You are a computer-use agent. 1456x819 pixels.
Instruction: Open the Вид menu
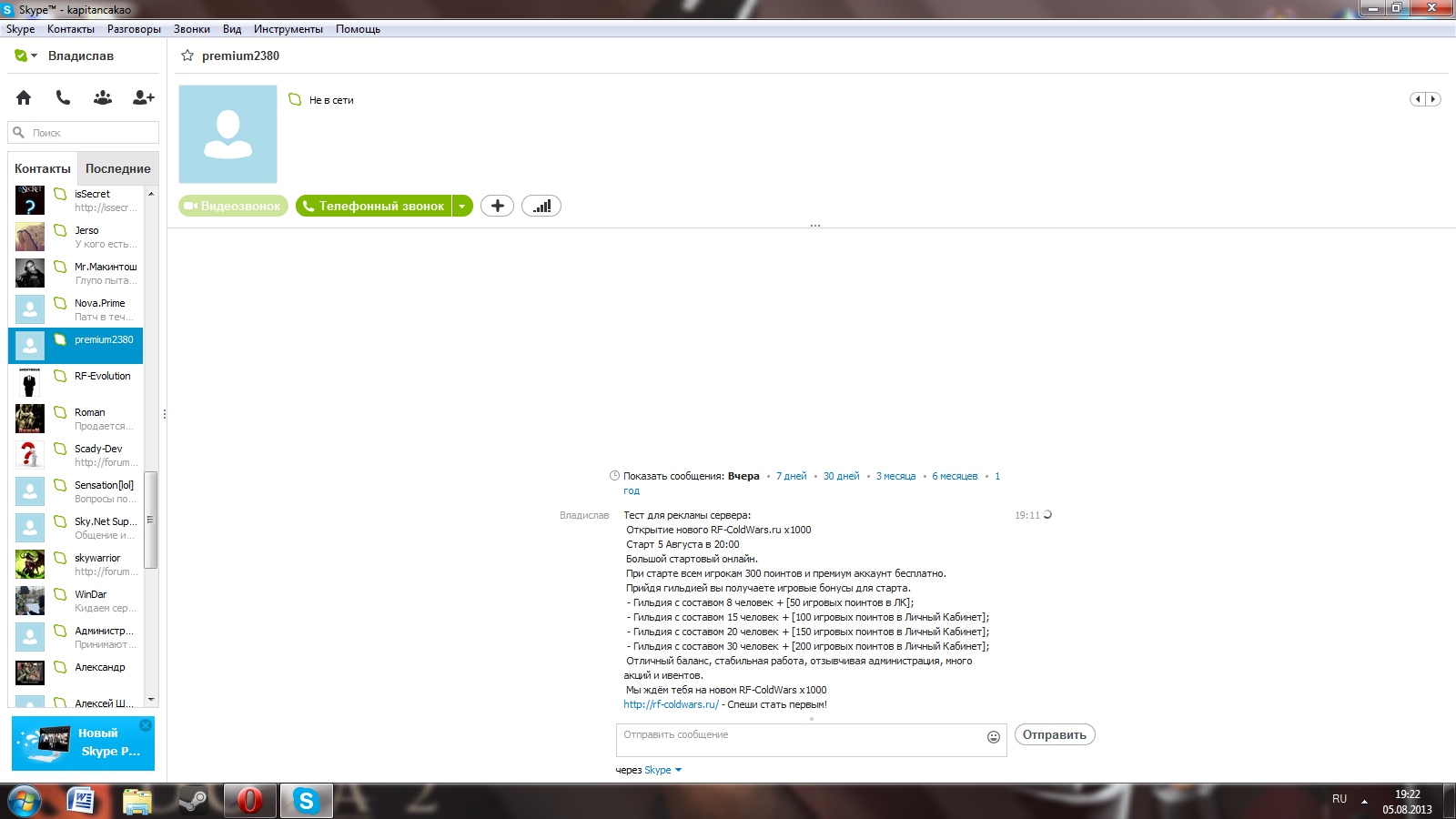tap(232, 29)
